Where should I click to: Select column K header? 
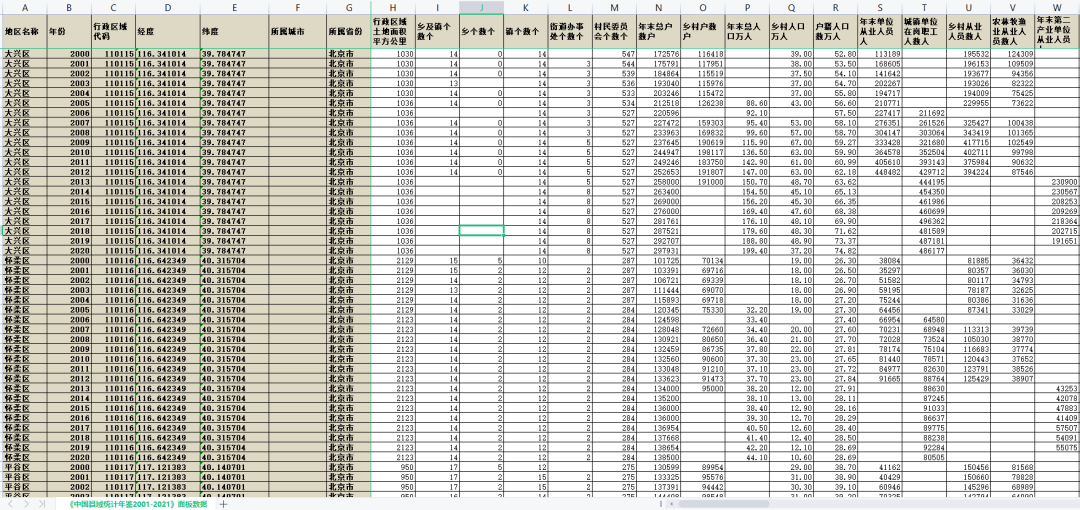pyautogui.click(x=526, y=7)
